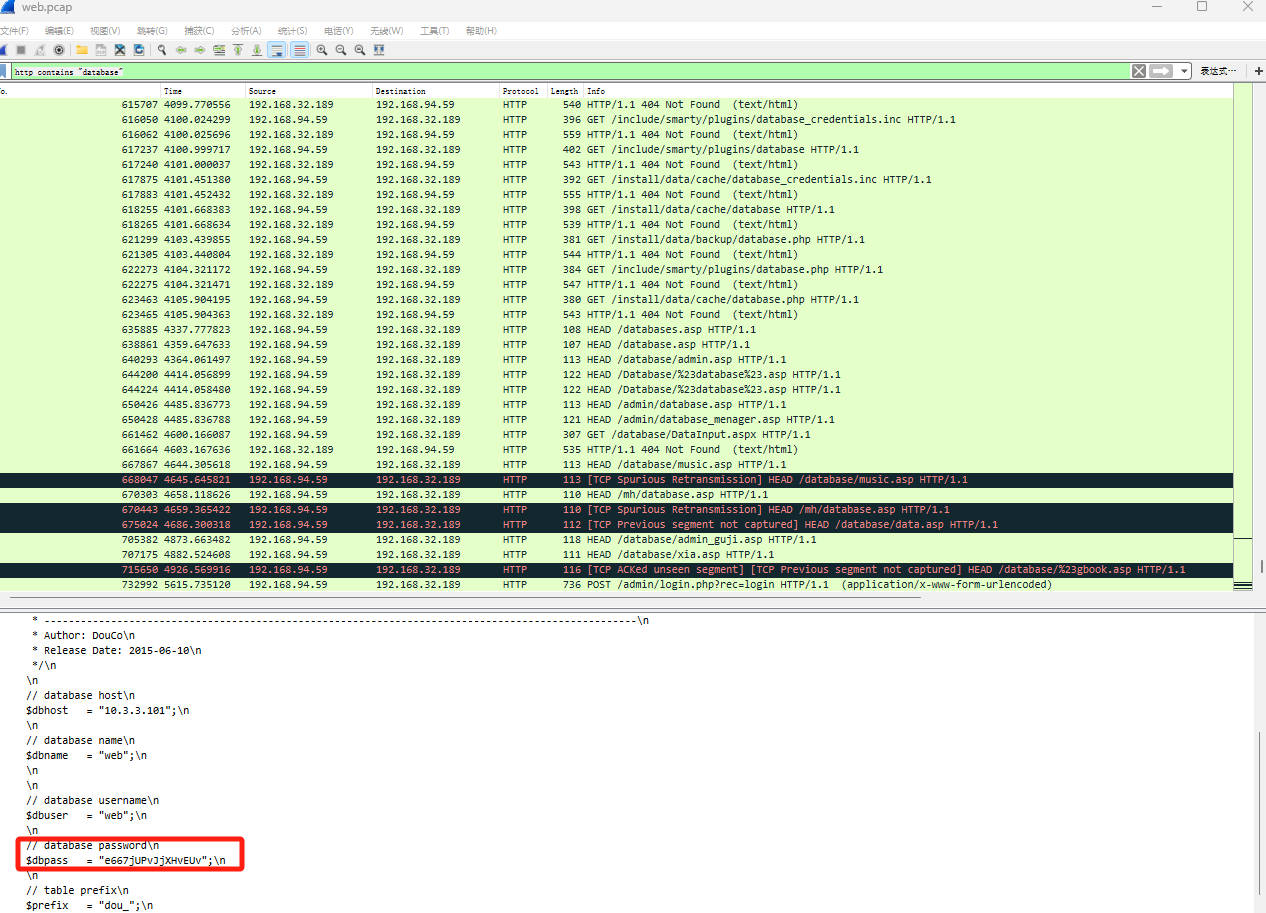Stop the running packet capture
The image size is (1266, 913).
[x=20, y=50]
